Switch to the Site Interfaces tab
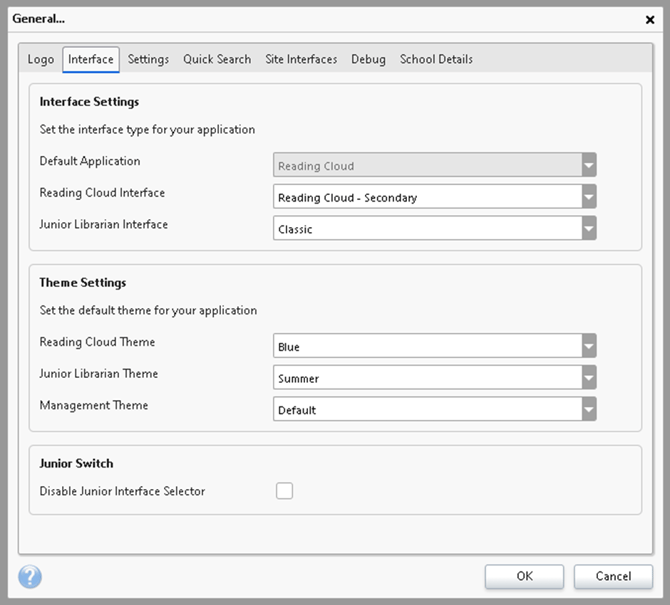This screenshot has width=670, height=605. pyautogui.click(x=301, y=59)
